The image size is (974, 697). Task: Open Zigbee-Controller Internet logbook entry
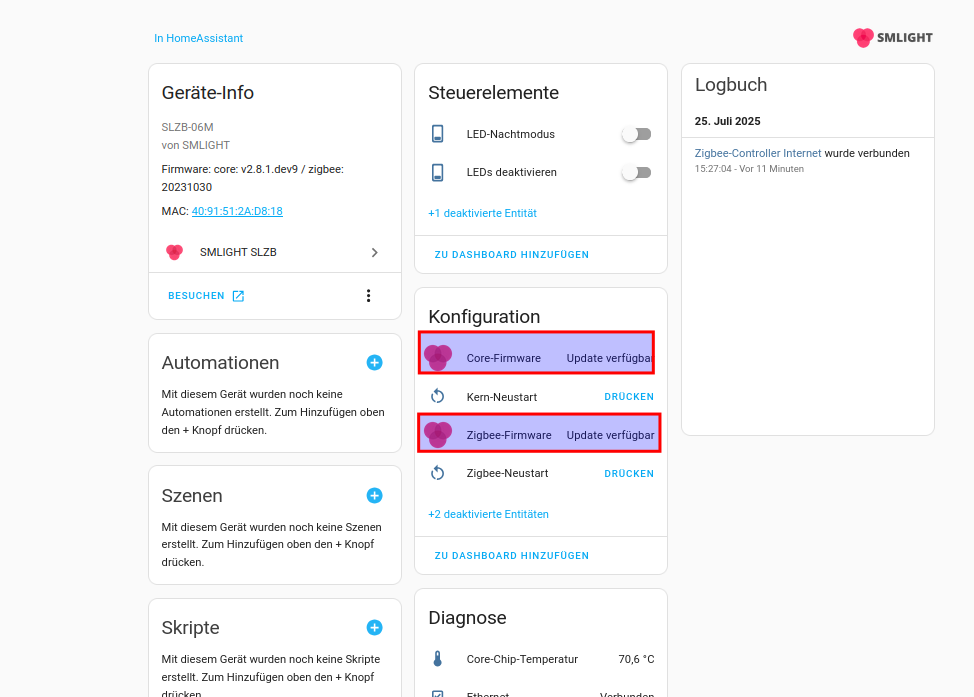[x=758, y=153]
